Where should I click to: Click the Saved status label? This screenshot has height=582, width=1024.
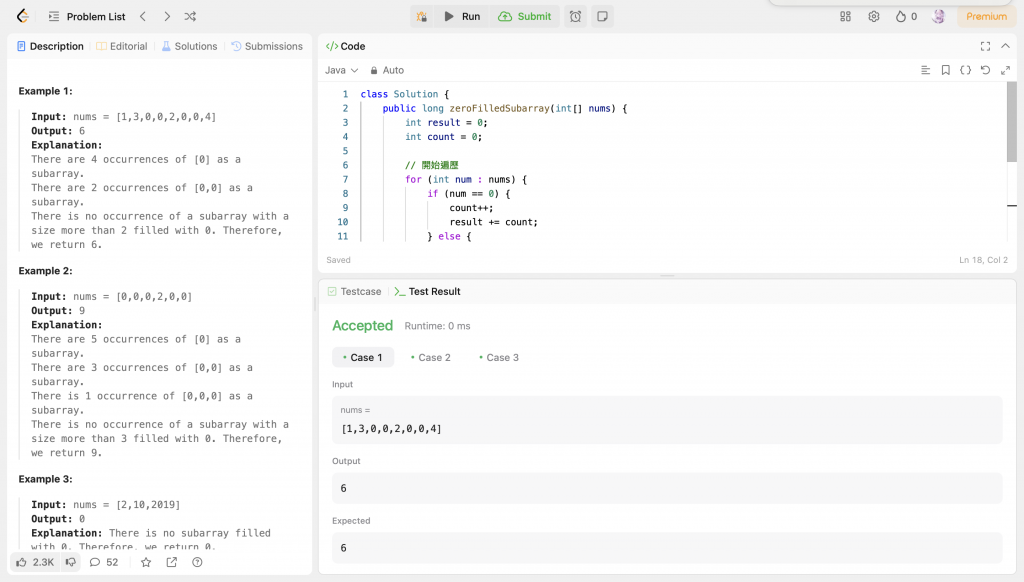tap(338, 260)
